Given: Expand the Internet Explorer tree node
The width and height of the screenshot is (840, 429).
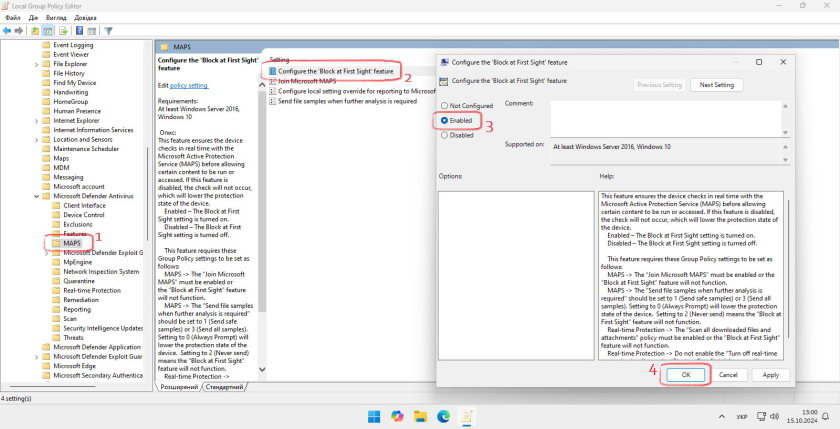Looking at the screenshot, I should coord(36,121).
